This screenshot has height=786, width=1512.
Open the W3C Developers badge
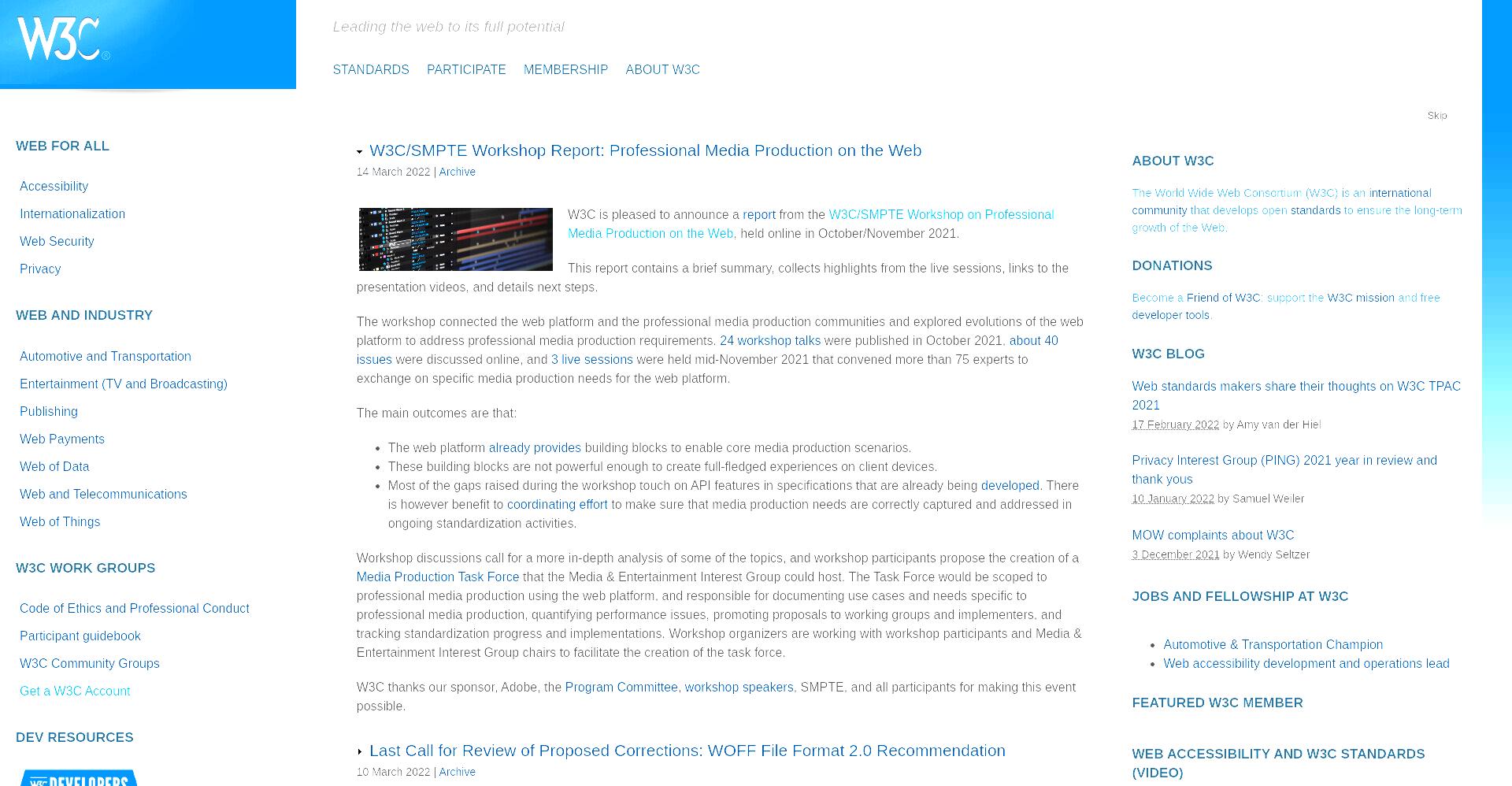[x=79, y=777]
